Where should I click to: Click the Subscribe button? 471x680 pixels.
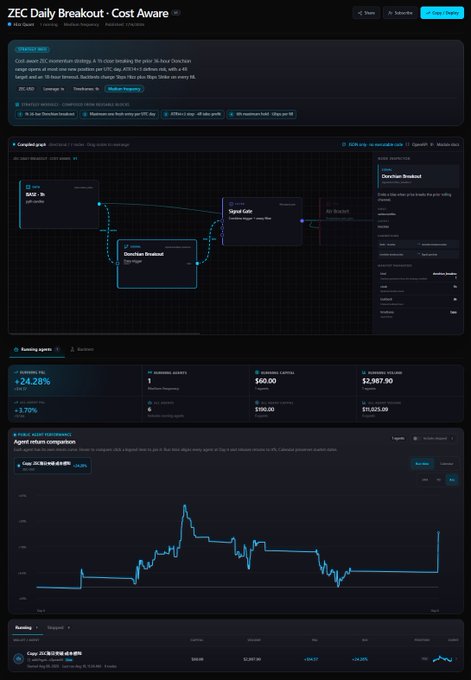click(x=400, y=13)
